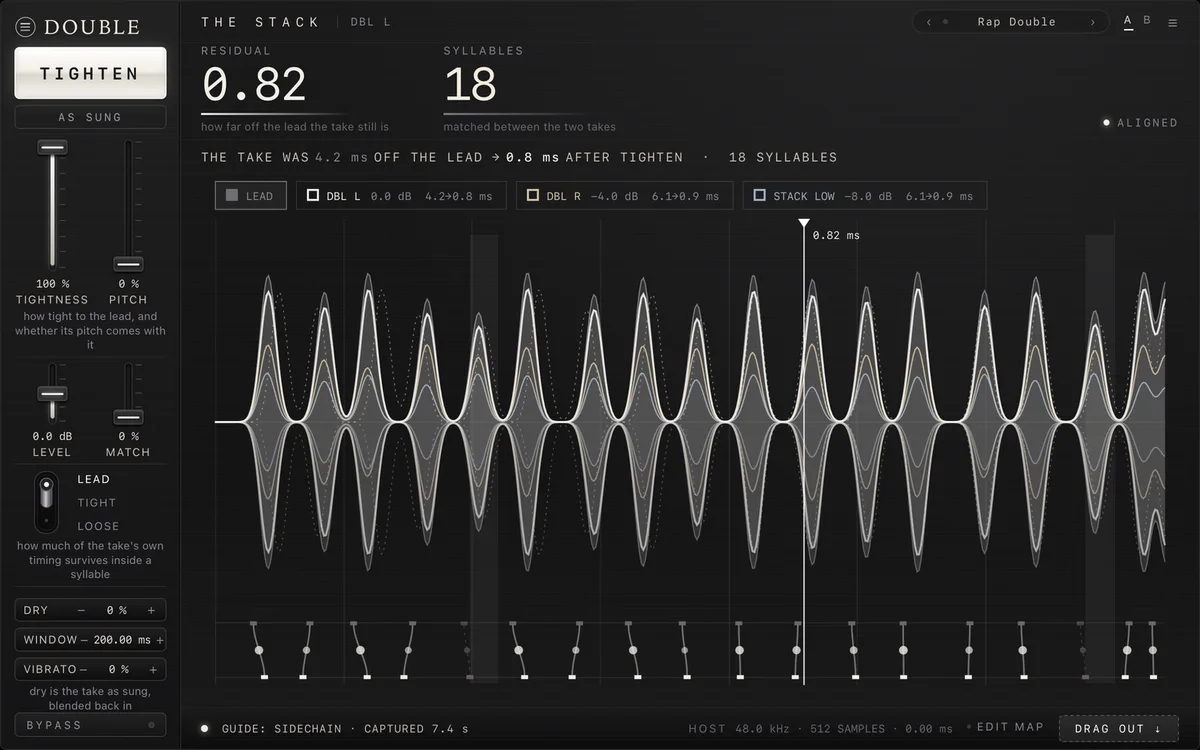
Task: Go to next preset with right chevron
Action: 1092,22
